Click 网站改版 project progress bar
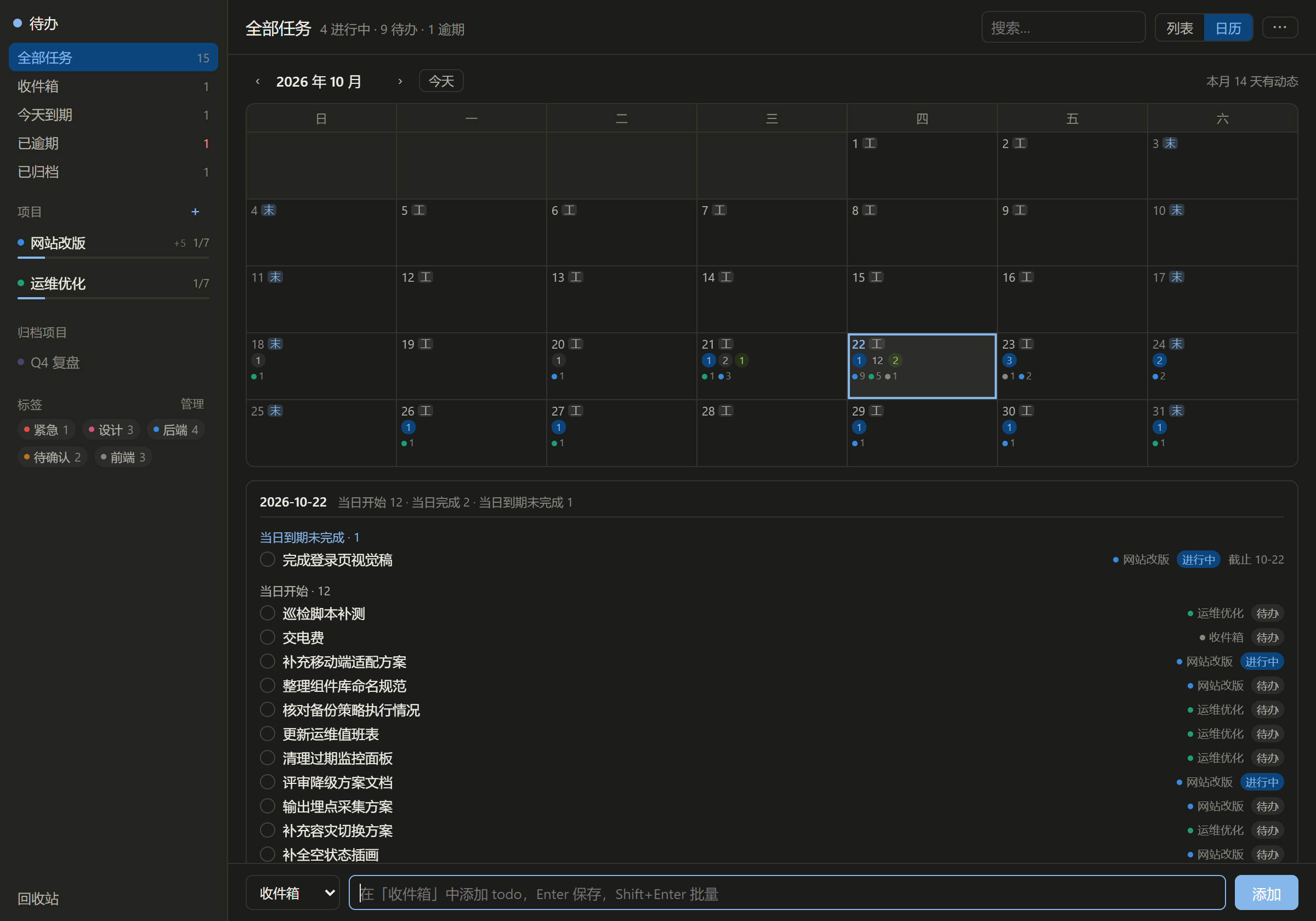The width and height of the screenshot is (1316, 921). (x=114, y=258)
